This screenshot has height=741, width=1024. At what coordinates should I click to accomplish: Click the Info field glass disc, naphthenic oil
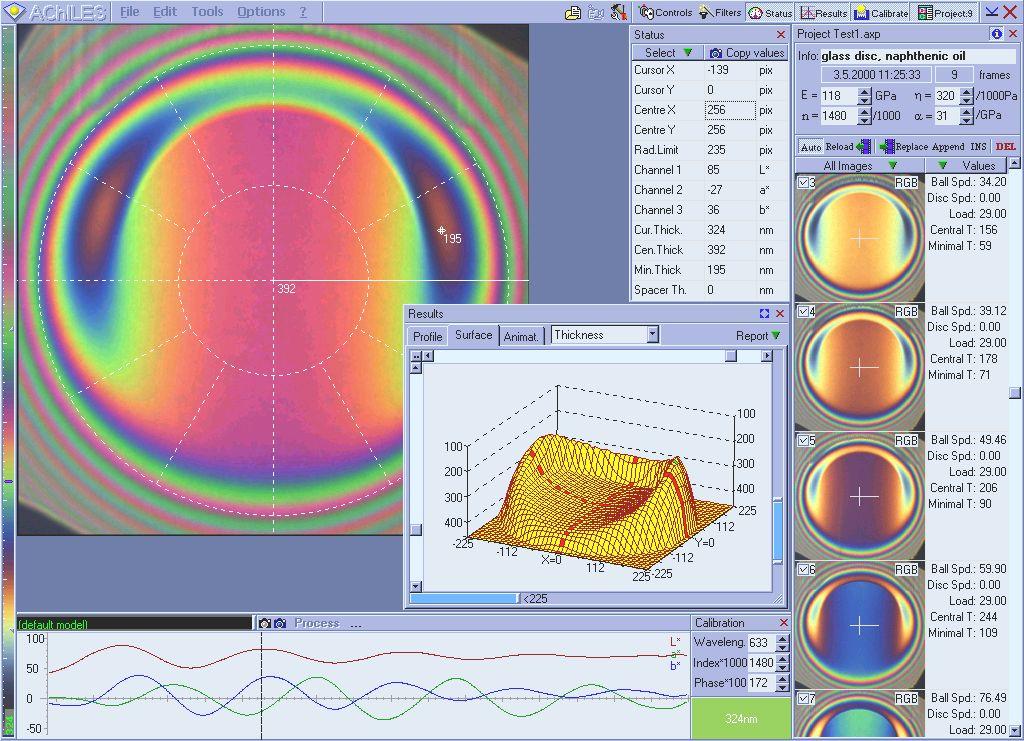917,56
